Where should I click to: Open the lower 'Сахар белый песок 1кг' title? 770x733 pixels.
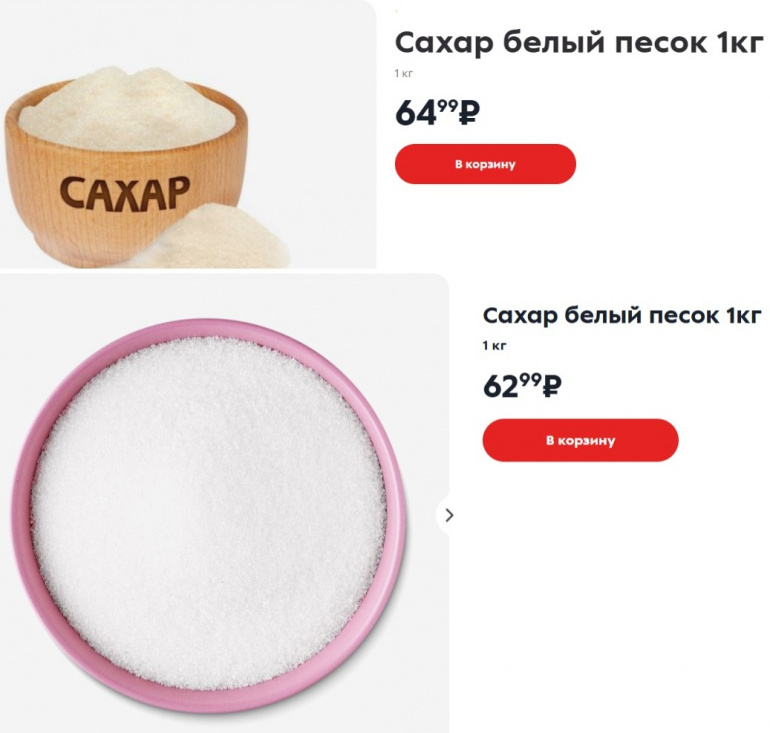(x=622, y=315)
